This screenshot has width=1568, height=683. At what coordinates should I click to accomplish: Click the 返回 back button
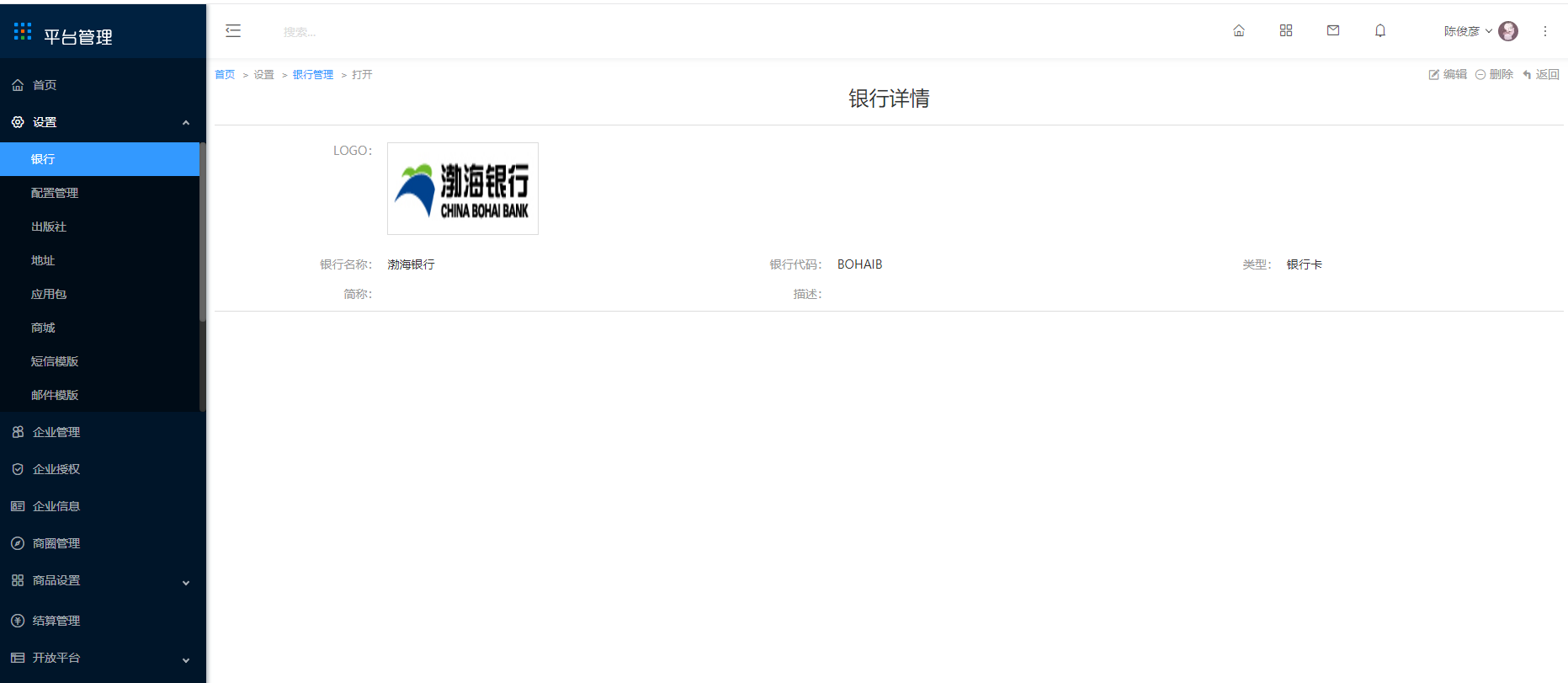(x=1541, y=74)
